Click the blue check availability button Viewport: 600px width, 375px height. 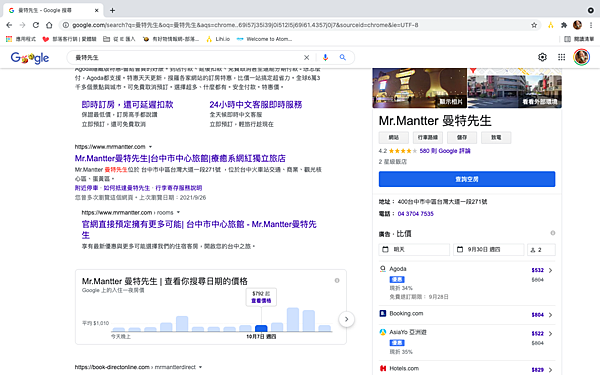point(467,179)
